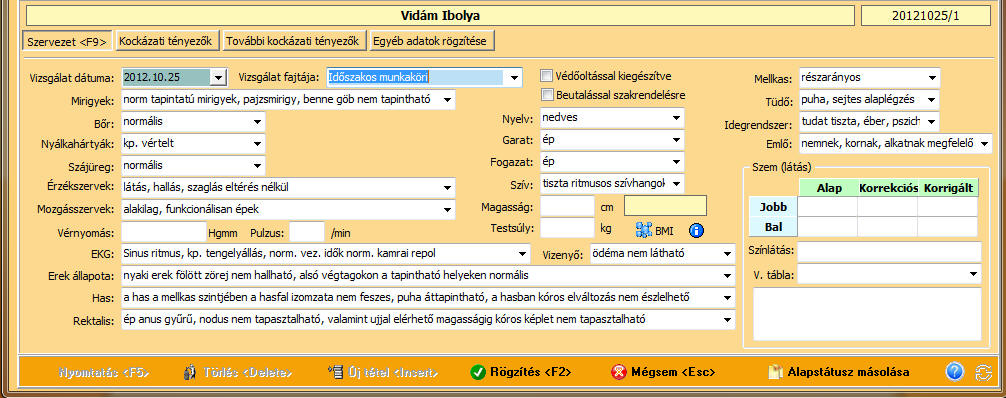
Task: Expand the Mozgásszervek dropdown
Action: (x=447, y=209)
